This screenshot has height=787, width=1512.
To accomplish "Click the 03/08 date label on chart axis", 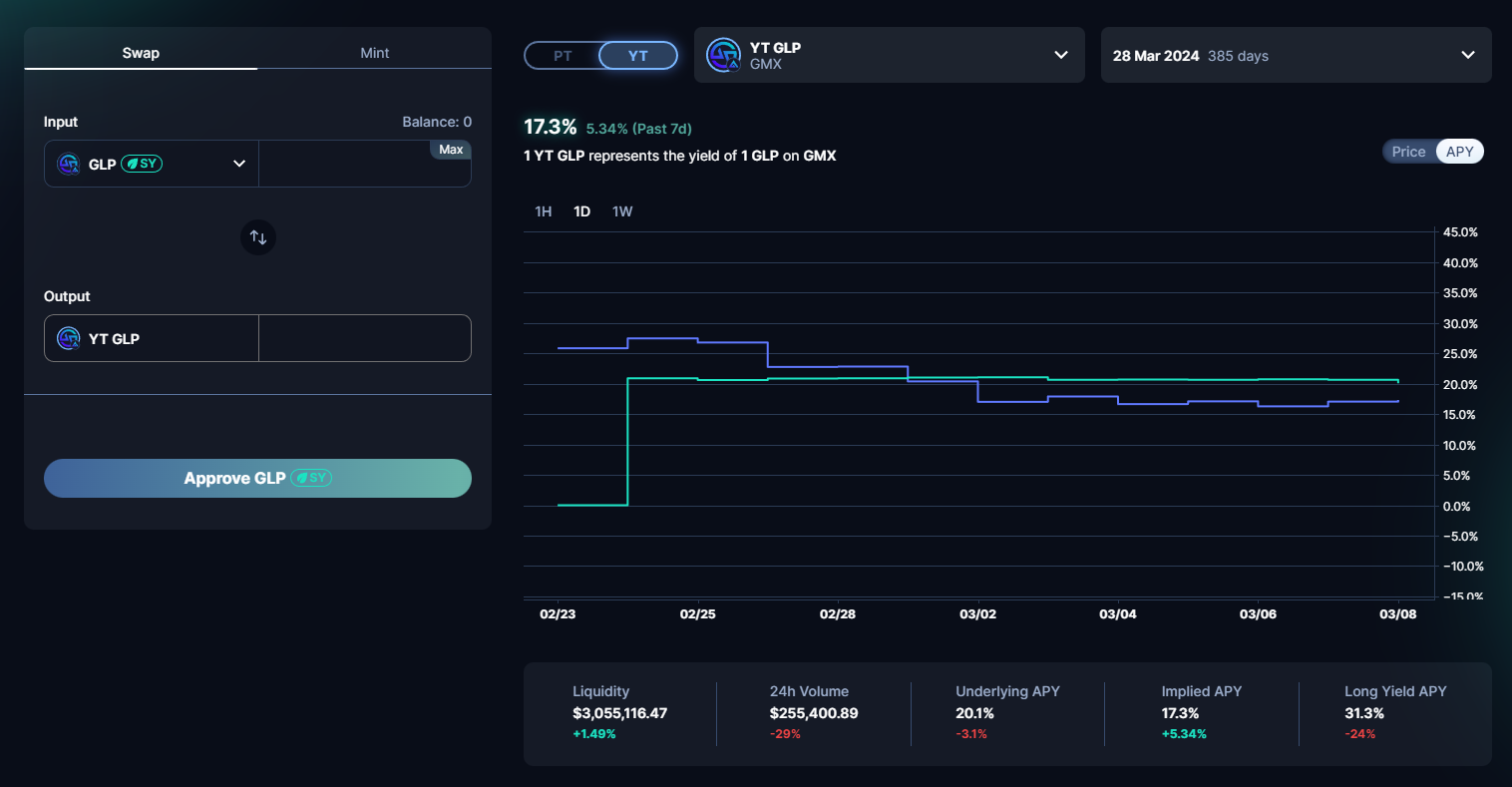I will [1397, 614].
